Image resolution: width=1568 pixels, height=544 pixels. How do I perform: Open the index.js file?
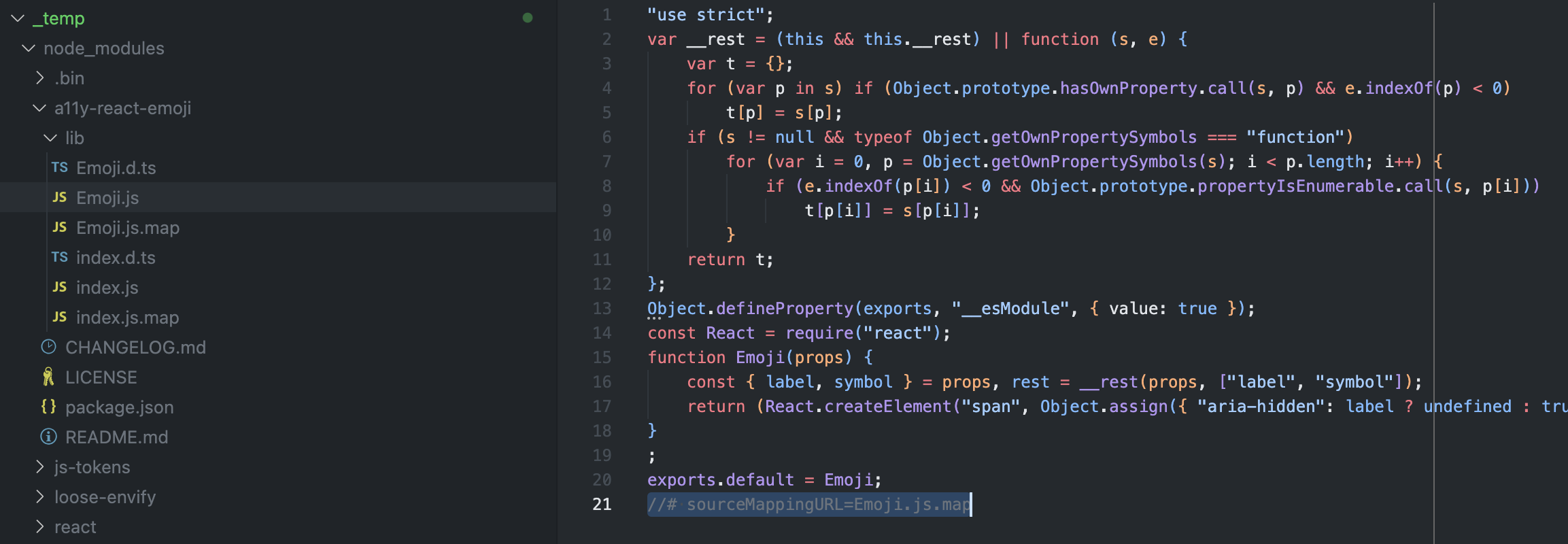(x=107, y=288)
